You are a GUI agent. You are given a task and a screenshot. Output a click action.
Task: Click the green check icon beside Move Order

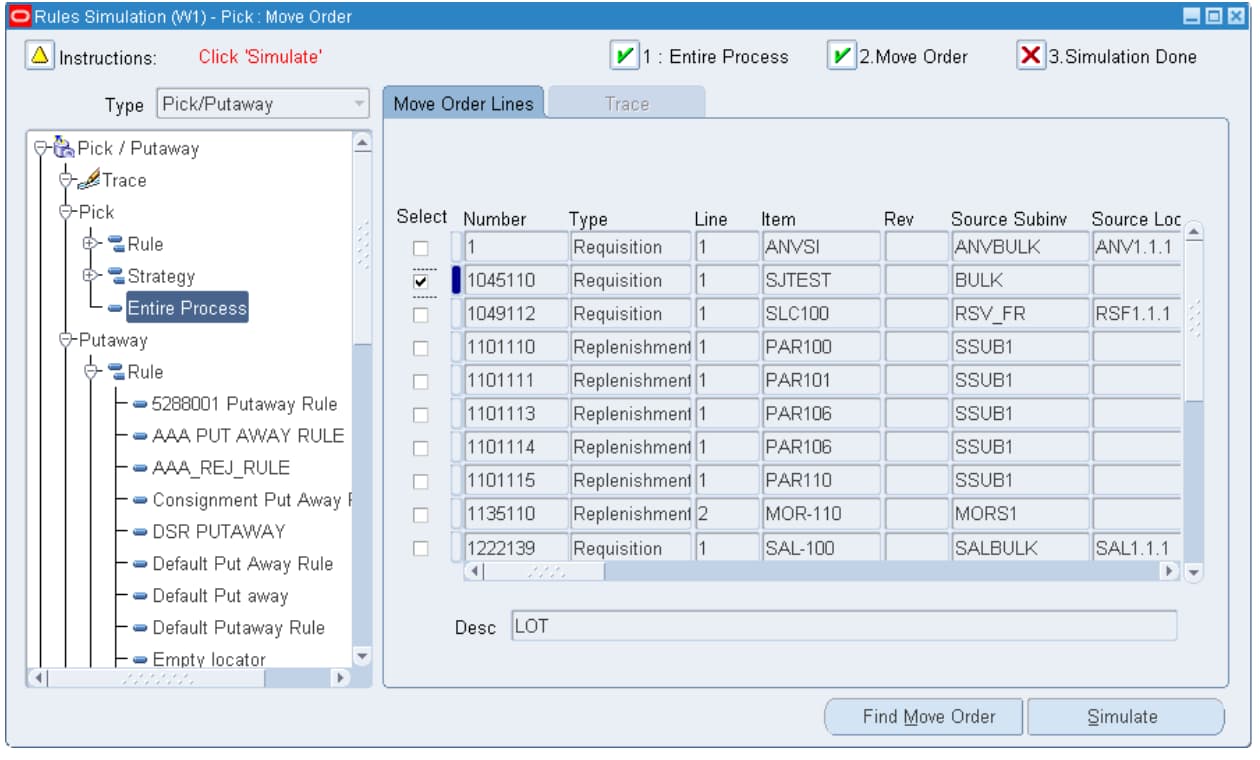(841, 56)
